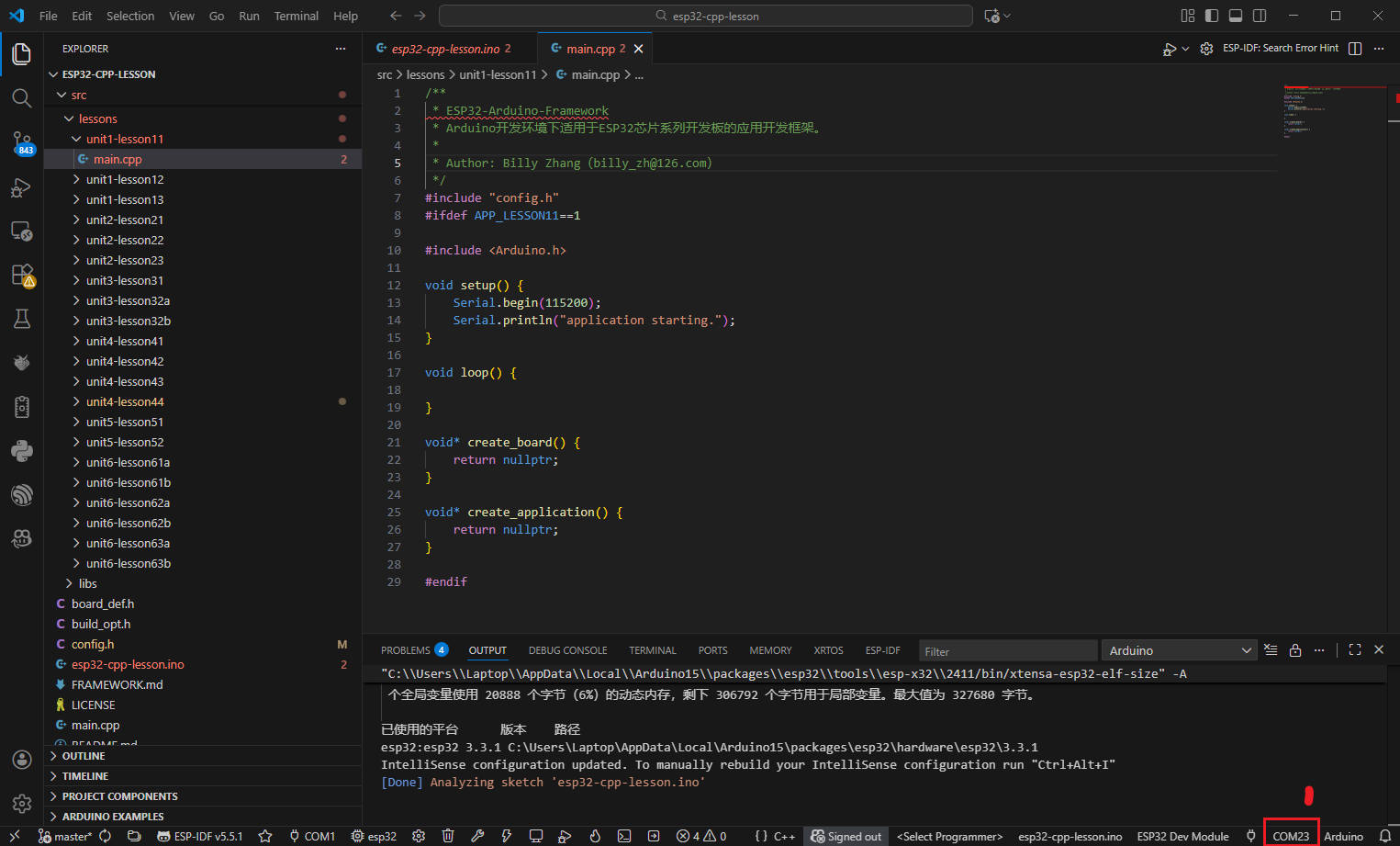The width and height of the screenshot is (1400, 846).
Task: Toggle the primary side bar visibility
Action: (1212, 16)
